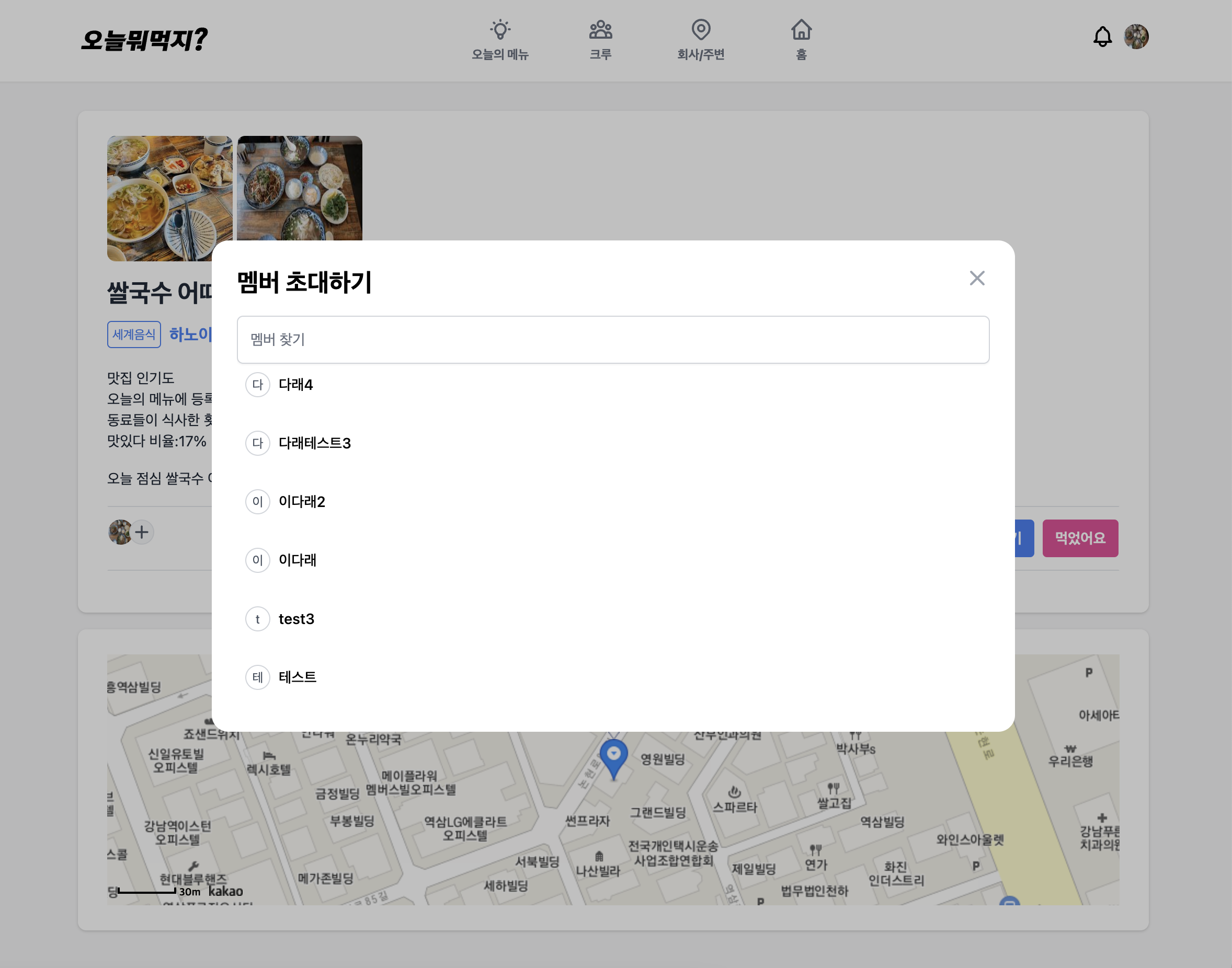Screen dimensions: 1232x968
Task: Select the test3 member entry
Action: click(296, 619)
